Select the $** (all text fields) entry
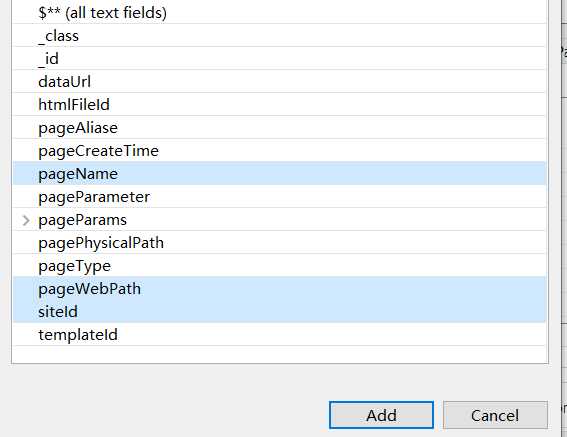 pyautogui.click(x=279, y=13)
